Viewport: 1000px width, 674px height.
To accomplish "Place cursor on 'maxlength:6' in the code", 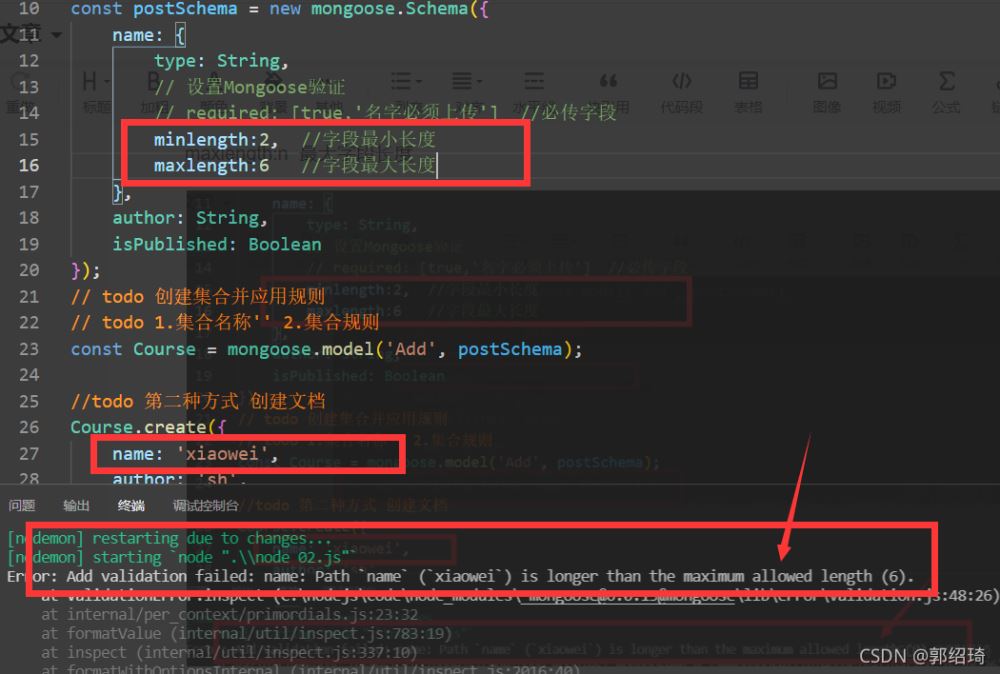I will click(211, 166).
